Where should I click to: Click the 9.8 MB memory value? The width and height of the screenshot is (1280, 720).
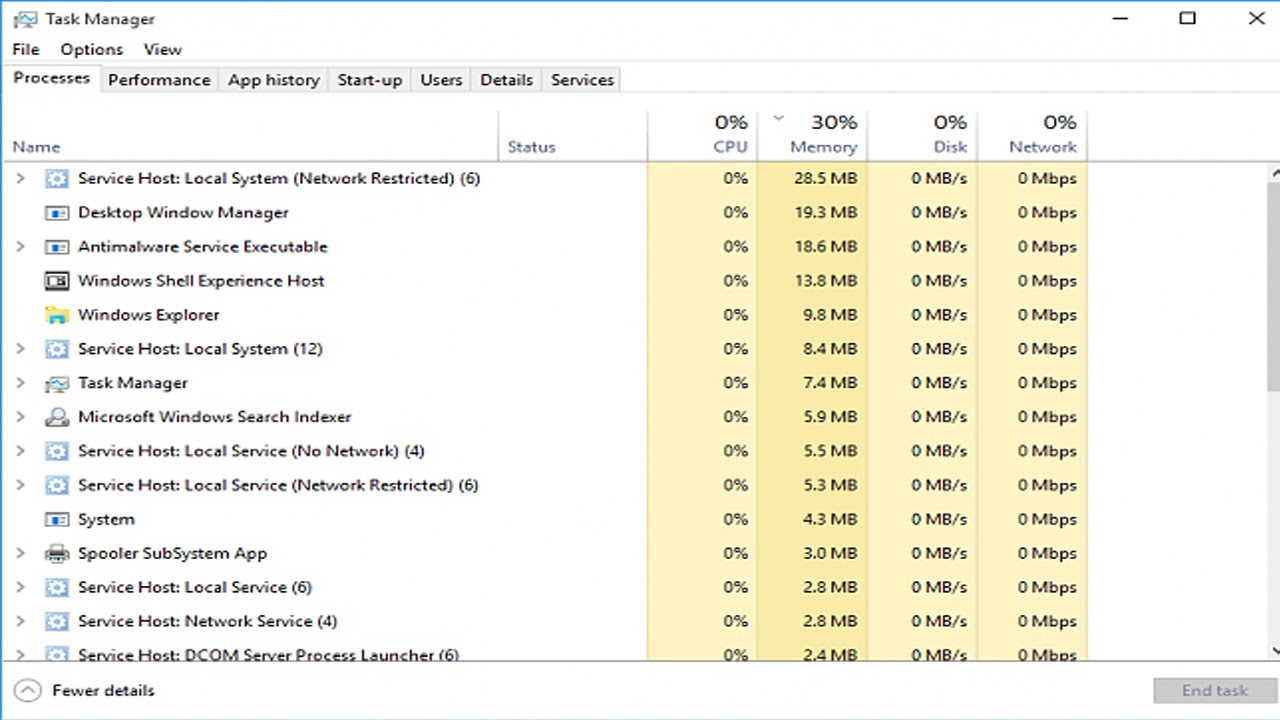click(830, 315)
